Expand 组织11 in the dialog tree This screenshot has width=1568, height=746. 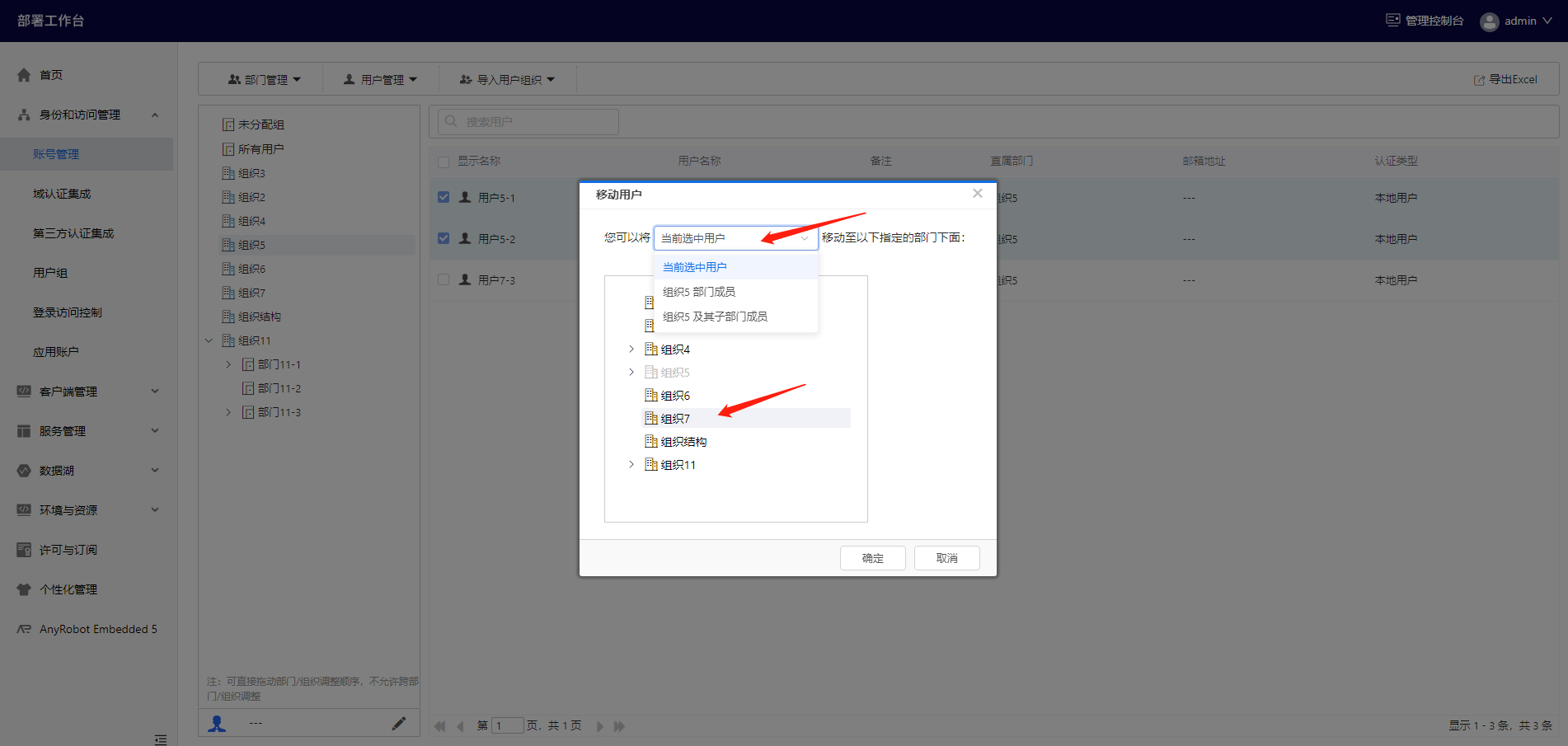pos(631,464)
